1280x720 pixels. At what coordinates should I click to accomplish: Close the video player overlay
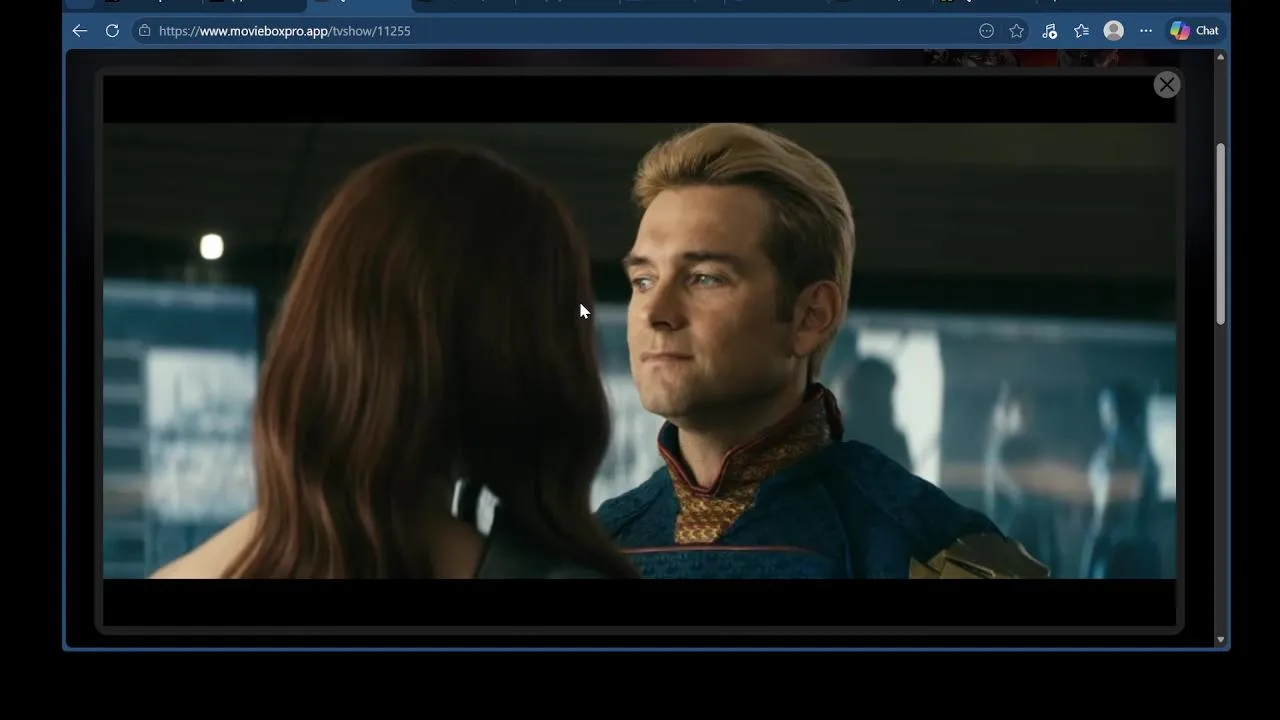click(x=1166, y=85)
